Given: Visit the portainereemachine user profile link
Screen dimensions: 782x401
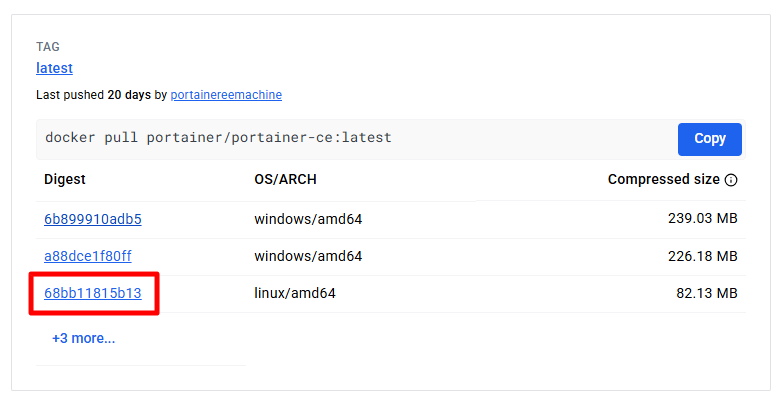Looking at the screenshot, I should pos(226,95).
